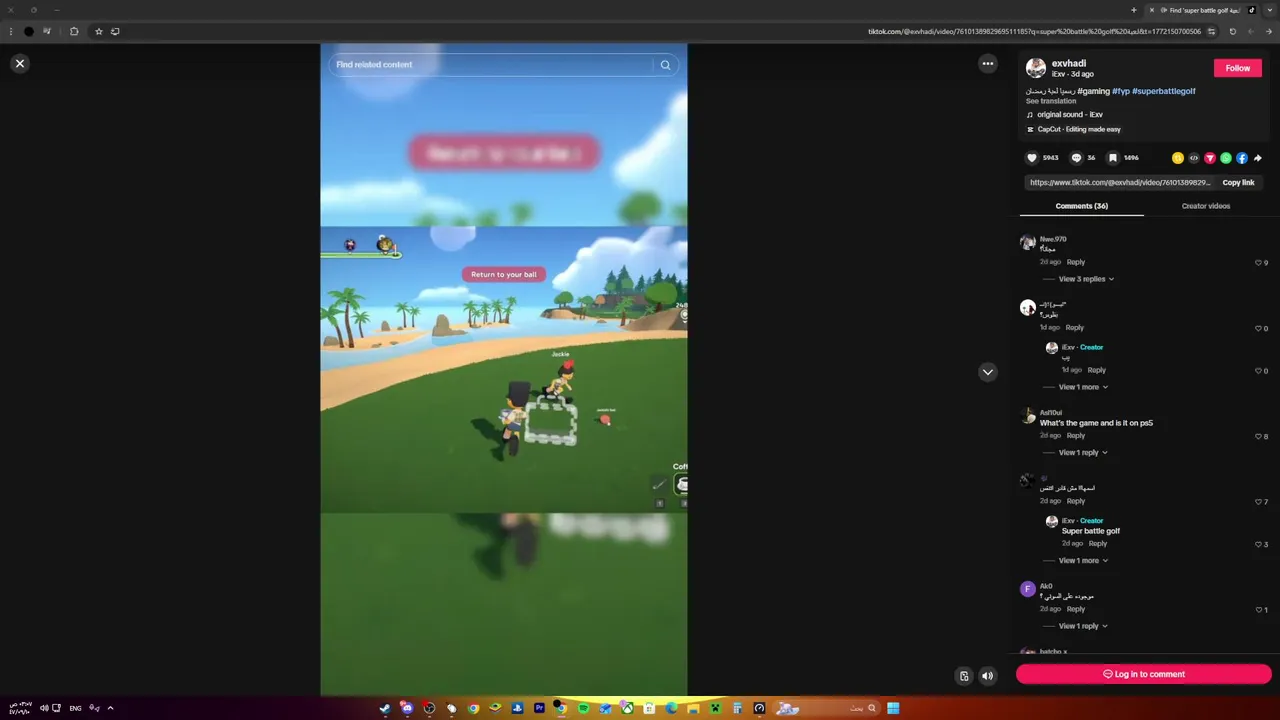Open the #superbattlegolf hashtag
The image size is (1280, 720).
(x=1164, y=91)
